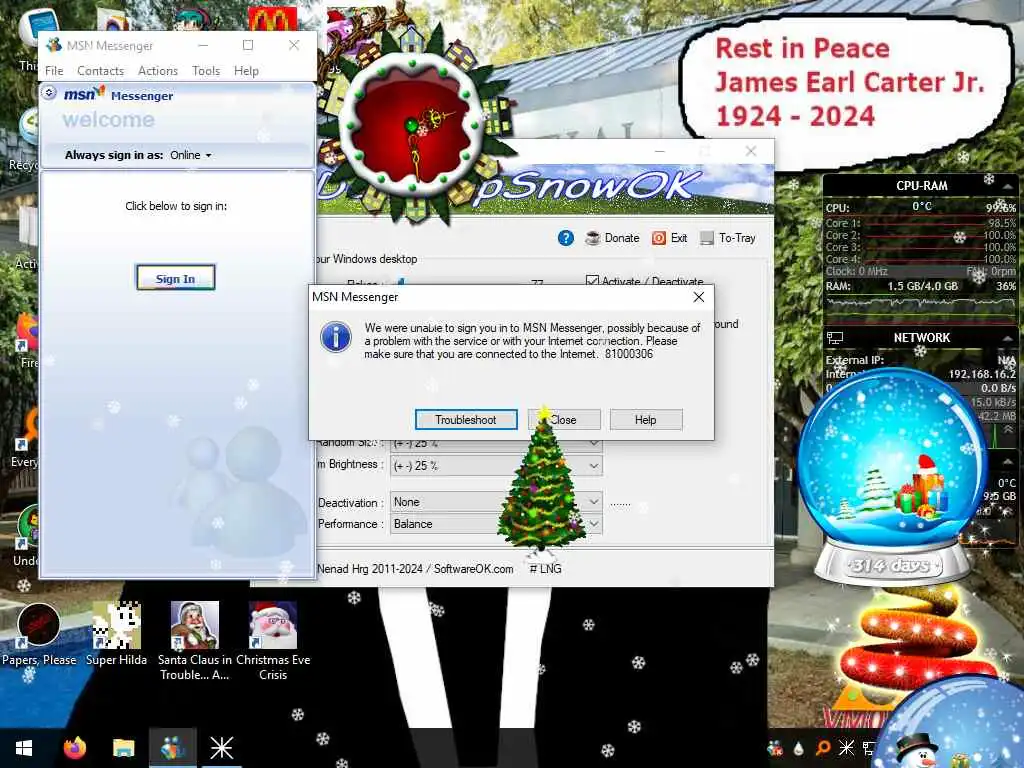Click To-Tray in the DesktopSnowOK toolbar
The image size is (1024, 768).
[728, 238]
